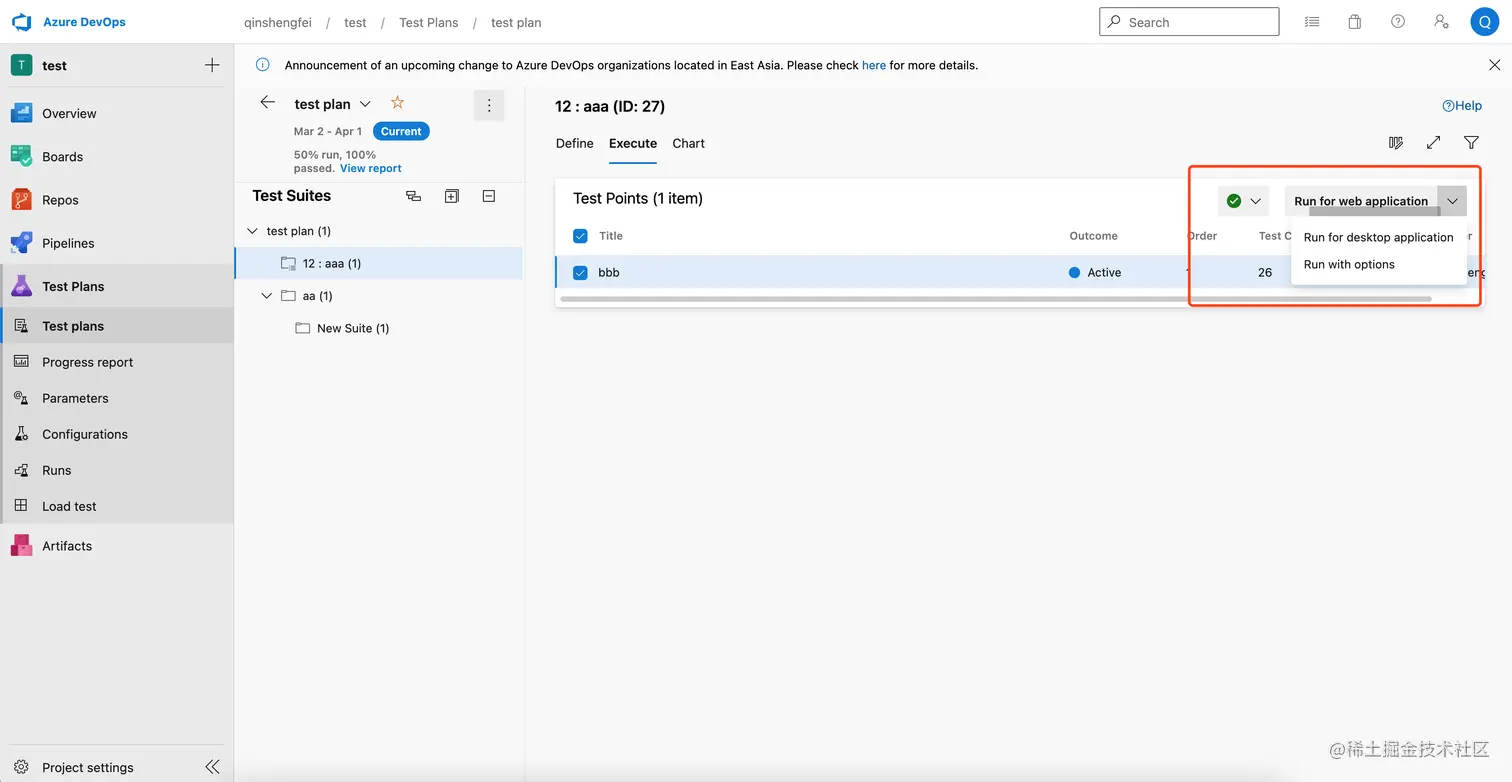Open the filter funnel icon
Image resolution: width=1512 pixels, height=782 pixels.
point(1471,143)
